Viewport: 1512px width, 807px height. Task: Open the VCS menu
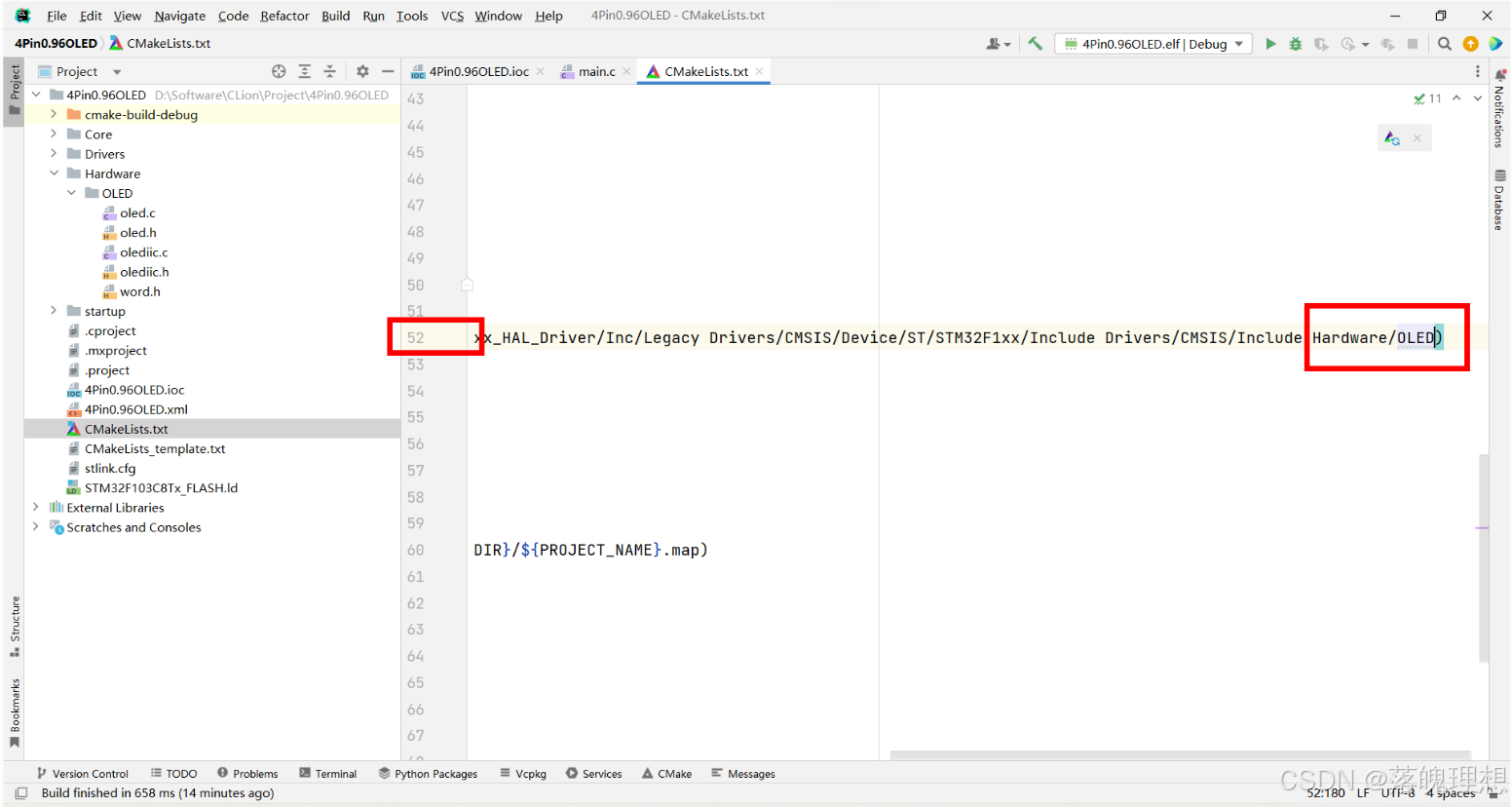[452, 16]
